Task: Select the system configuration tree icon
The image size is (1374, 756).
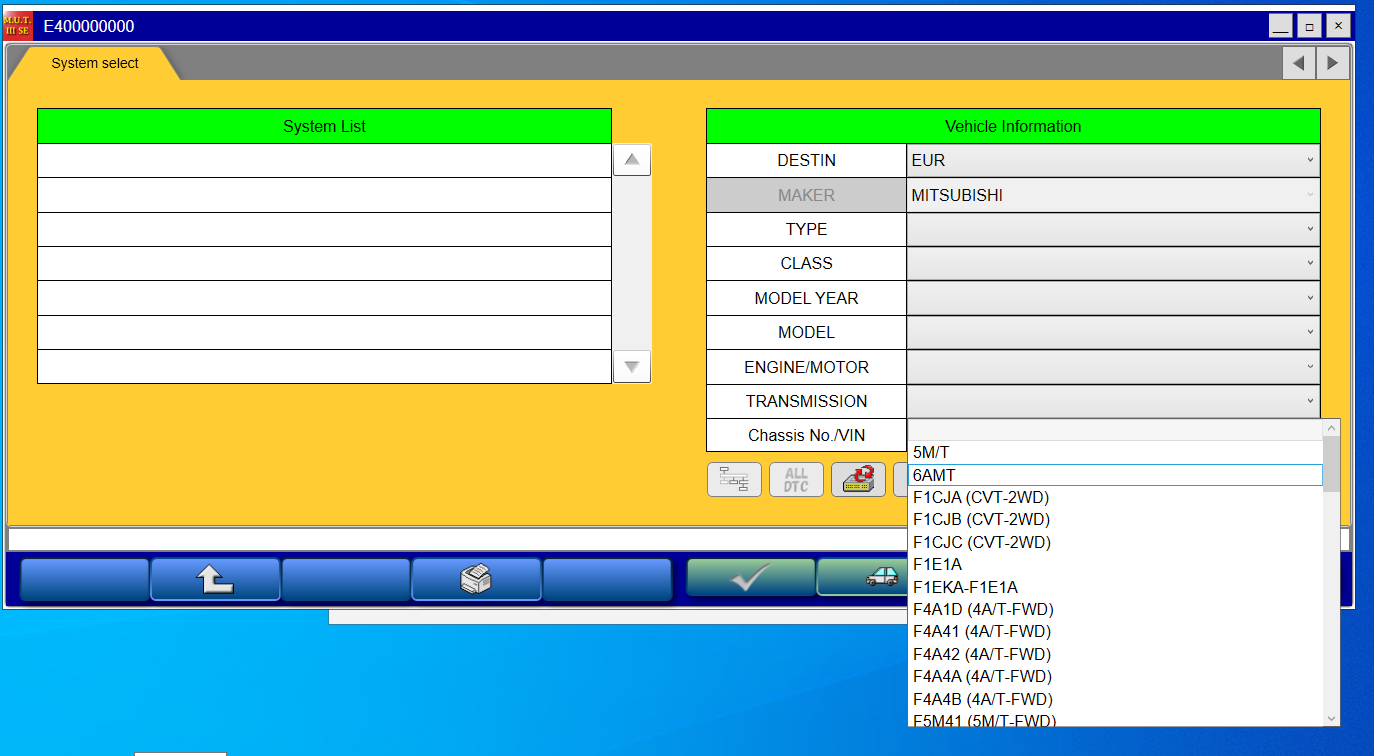Action: coord(734,479)
